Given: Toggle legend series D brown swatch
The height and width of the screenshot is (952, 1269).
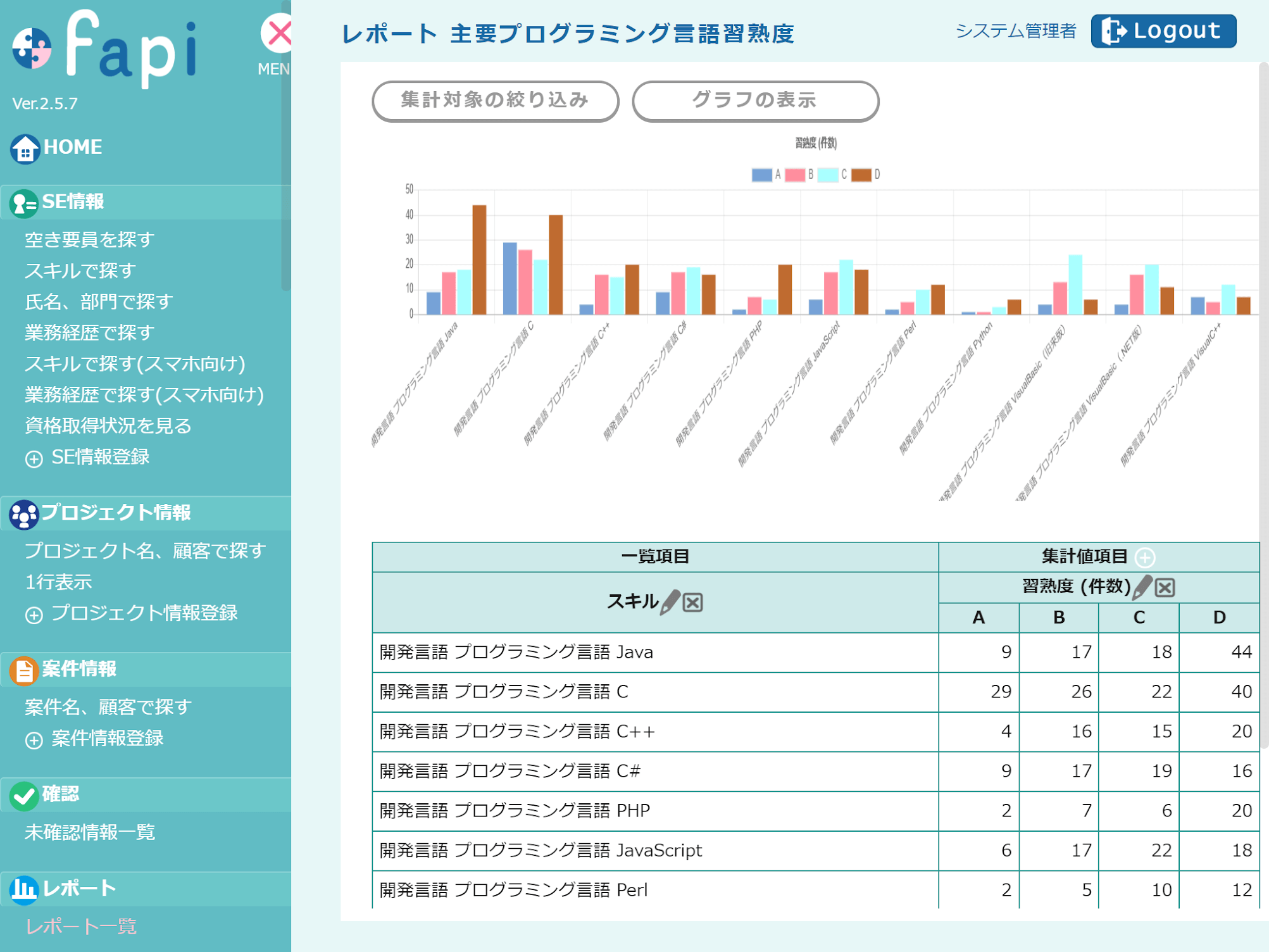Looking at the screenshot, I should click(x=861, y=175).
